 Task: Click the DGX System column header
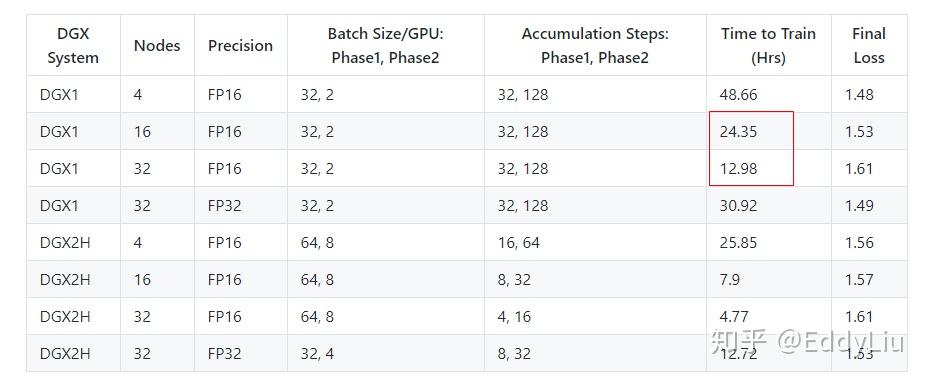point(73,46)
